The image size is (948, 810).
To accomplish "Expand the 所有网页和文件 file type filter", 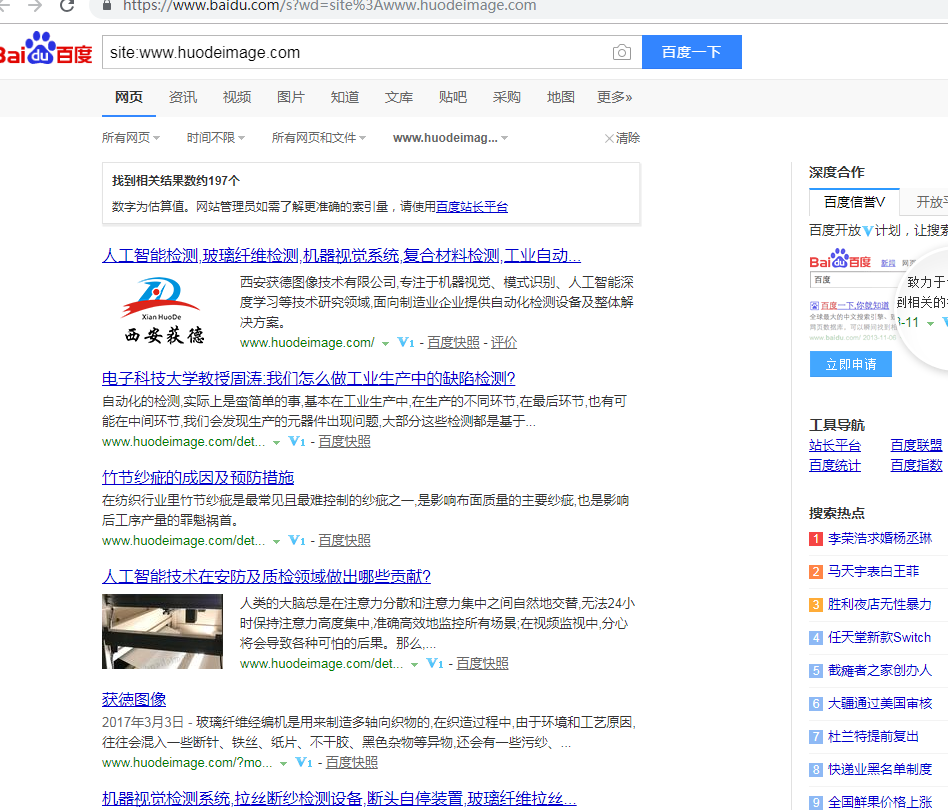I will pos(319,138).
